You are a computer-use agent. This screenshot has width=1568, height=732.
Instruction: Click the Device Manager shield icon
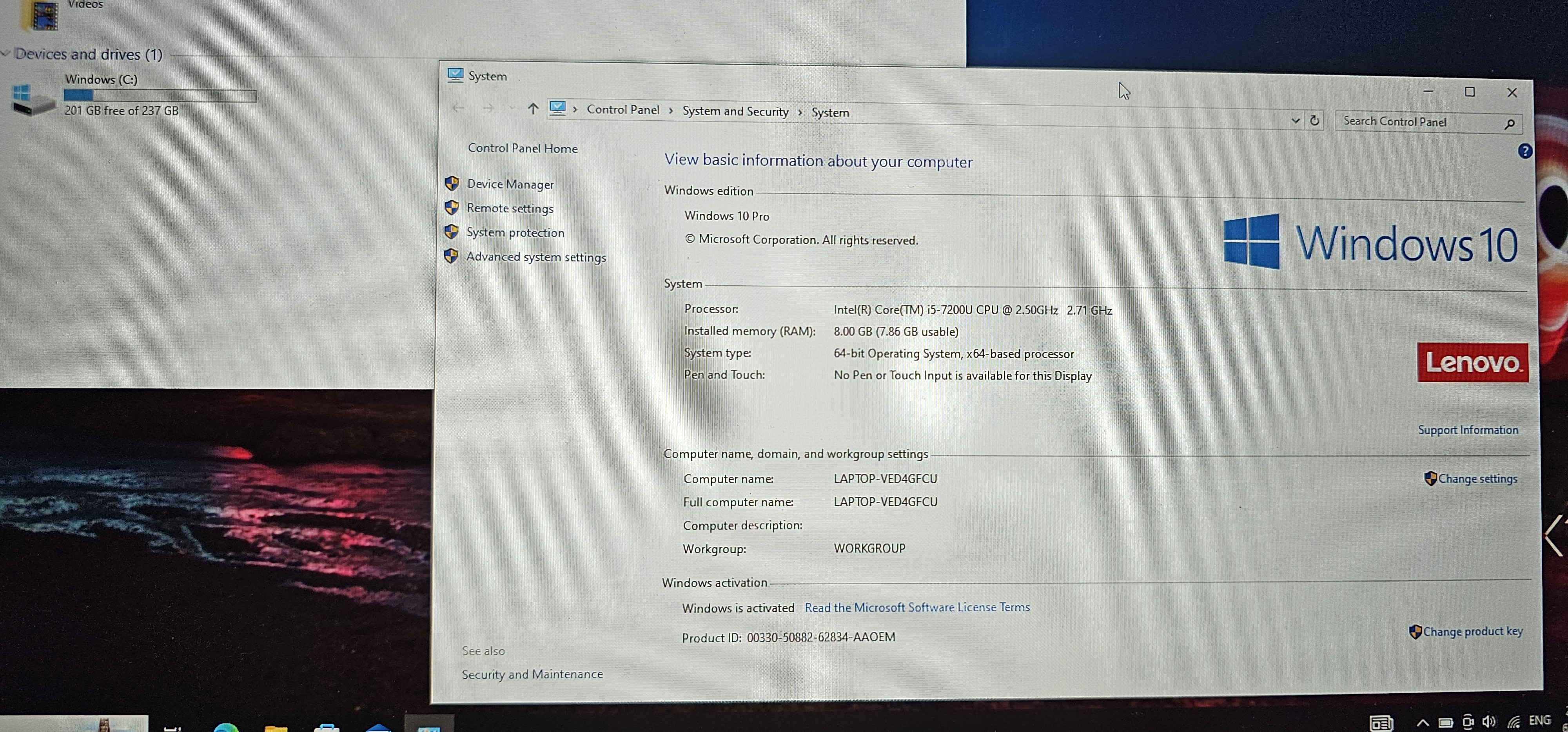[452, 183]
